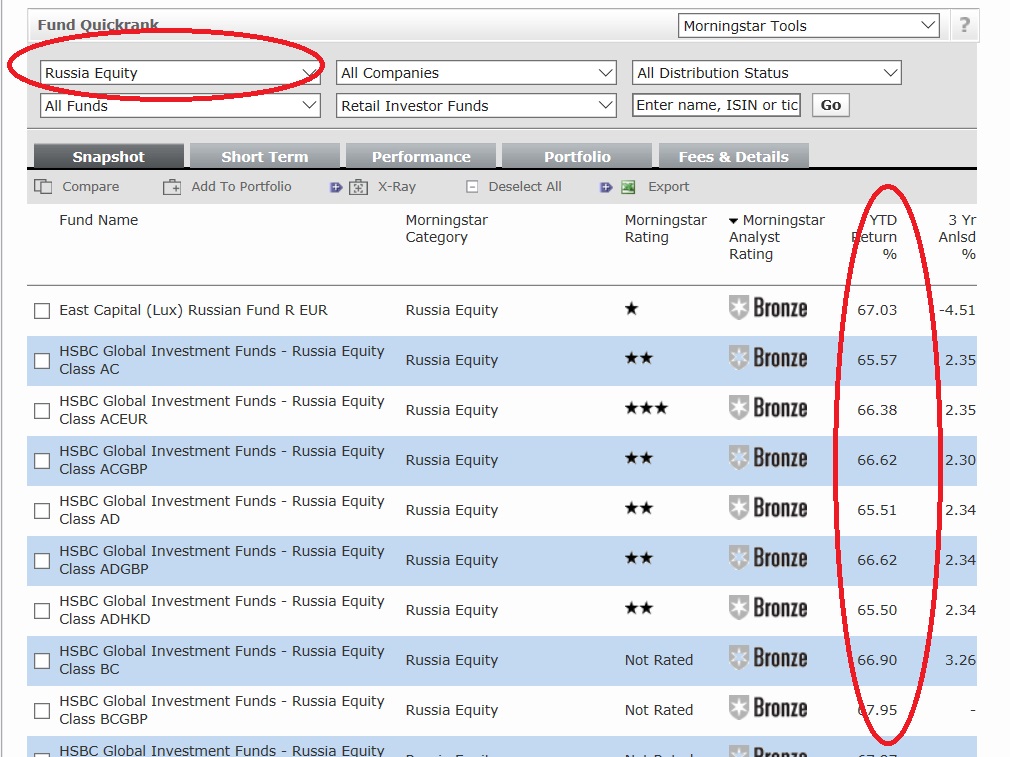Click the Bronze badge for Class AC
The height and width of the screenshot is (757, 1010).
768,358
